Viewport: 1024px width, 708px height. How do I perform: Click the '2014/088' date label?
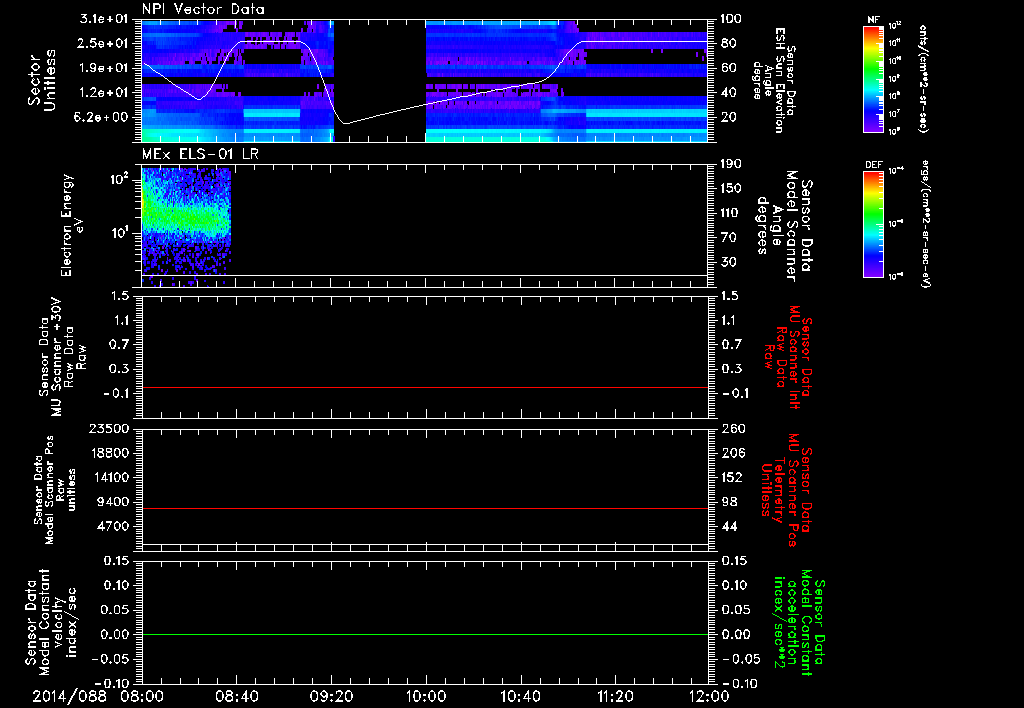coord(69,696)
